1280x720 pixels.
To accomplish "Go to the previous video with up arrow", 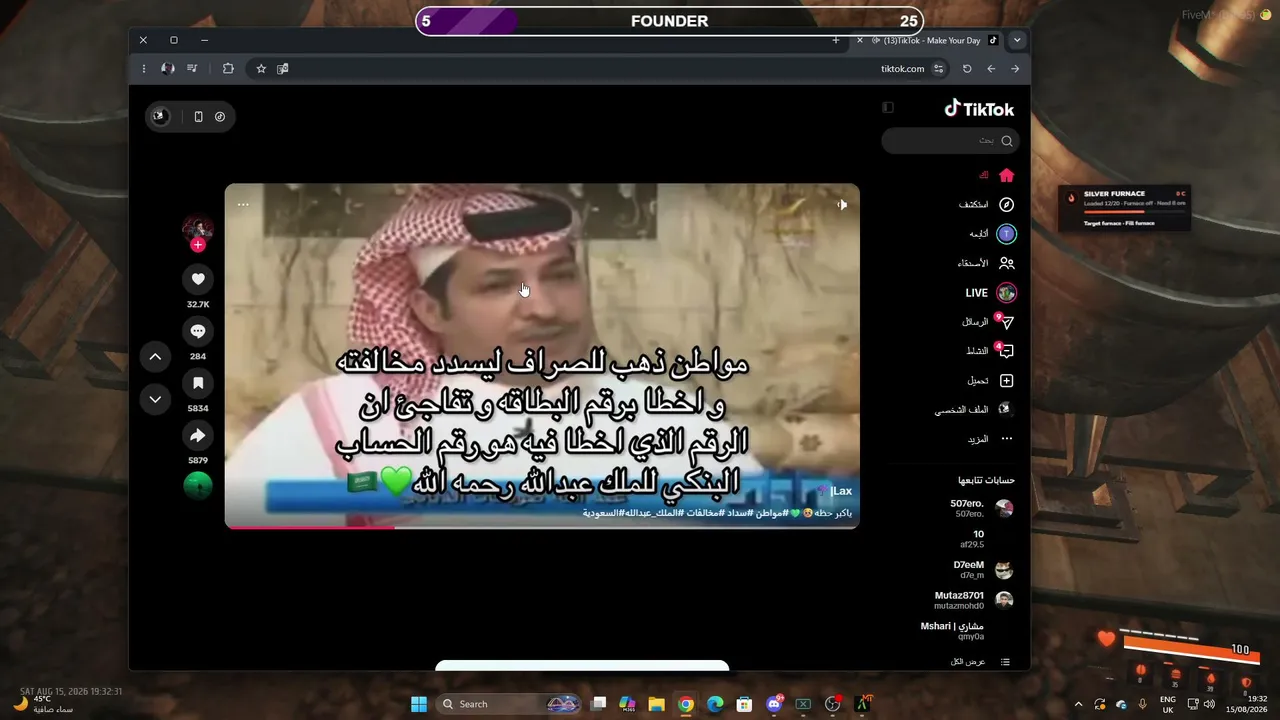I will pos(155,356).
